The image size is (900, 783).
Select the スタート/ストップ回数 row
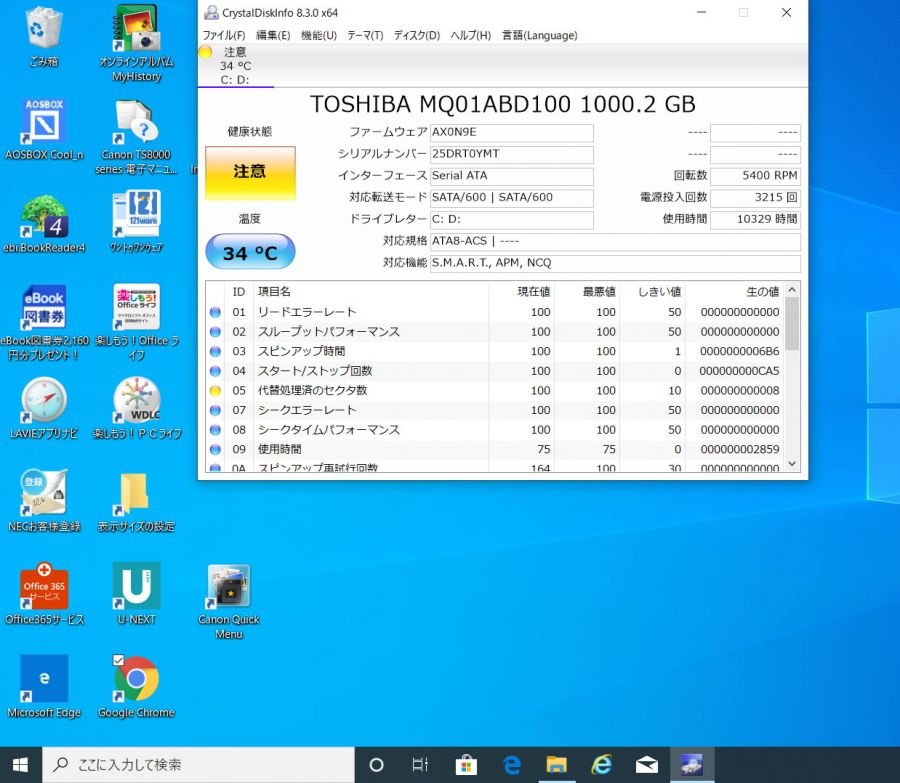(x=495, y=371)
